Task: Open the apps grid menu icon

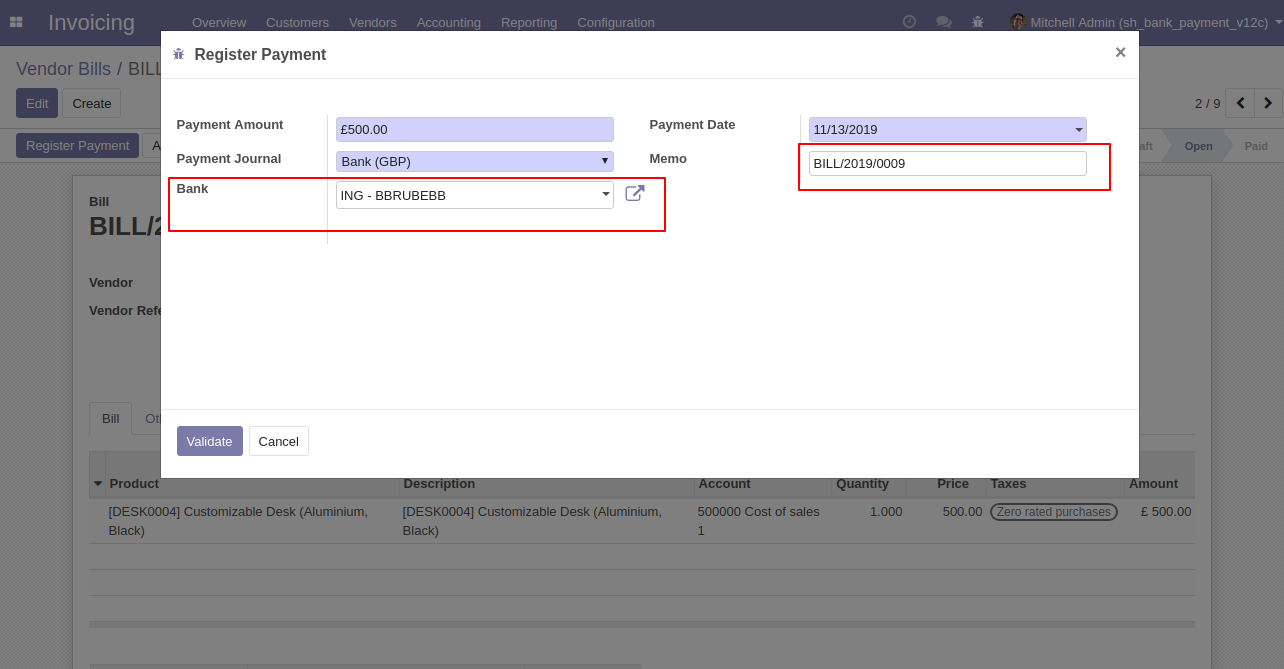Action: (x=16, y=22)
